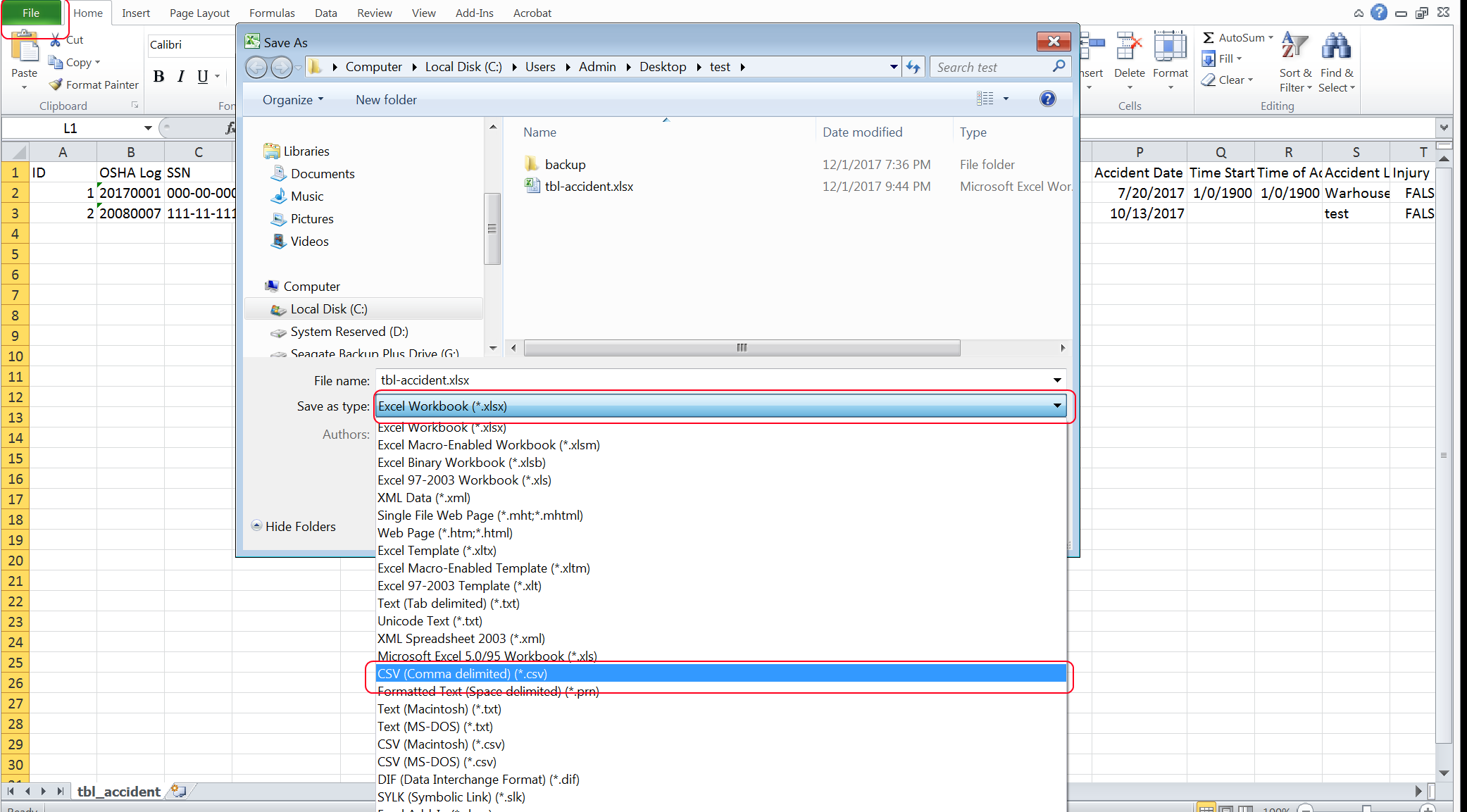The image size is (1467, 812).
Task: Open Save As dialog help icon
Action: pos(1048,99)
